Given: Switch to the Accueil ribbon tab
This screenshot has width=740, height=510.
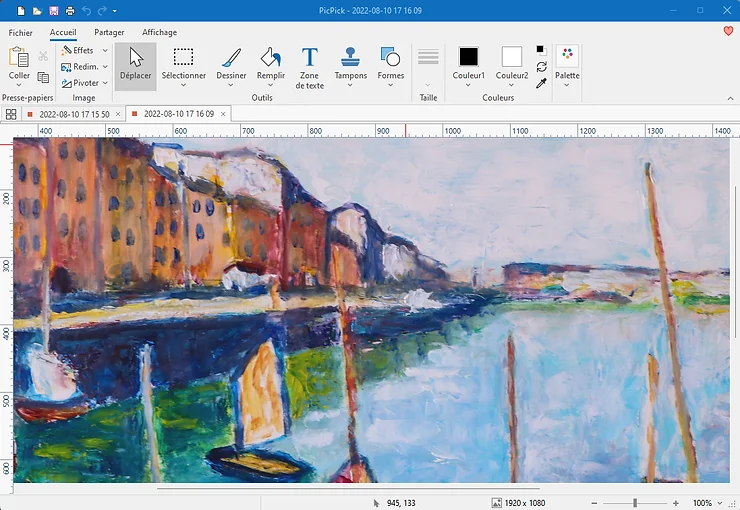Looking at the screenshot, I should 63,32.
